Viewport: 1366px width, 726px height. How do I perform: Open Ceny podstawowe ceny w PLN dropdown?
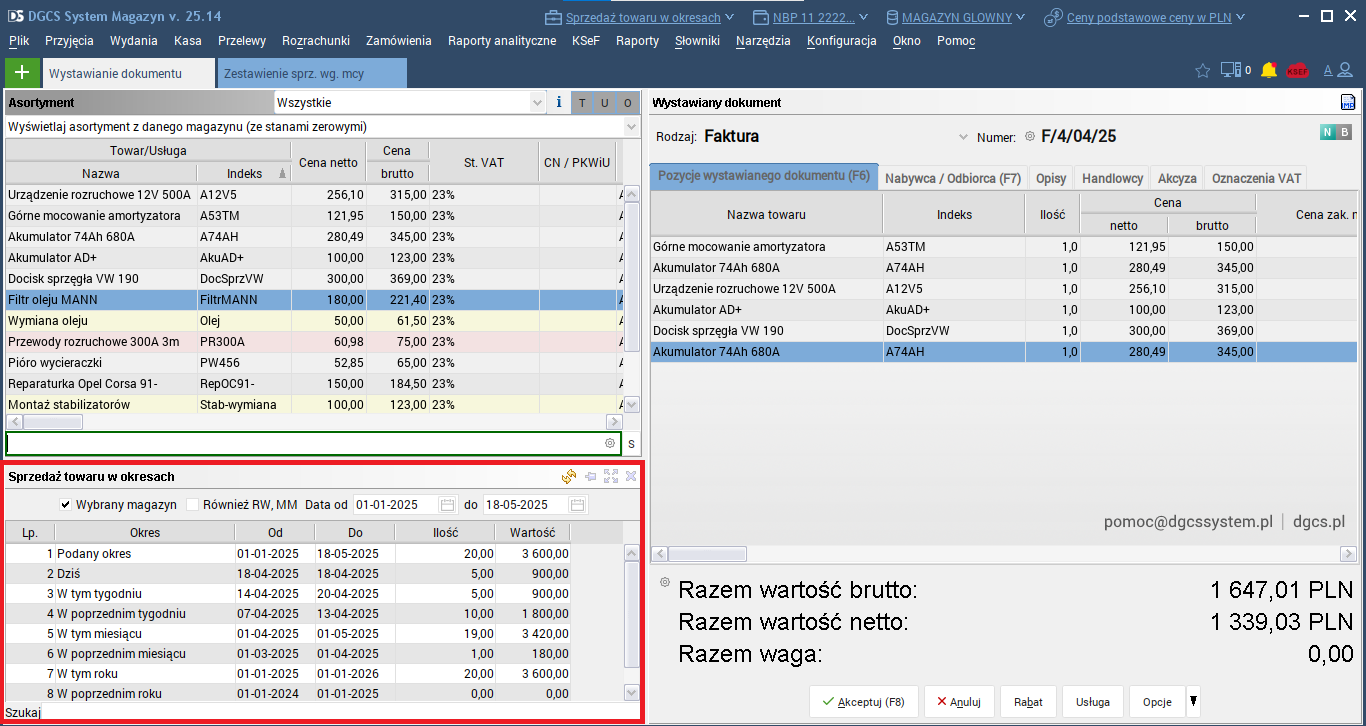click(x=1240, y=18)
